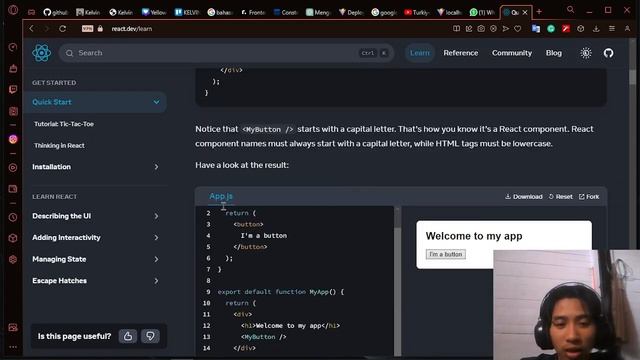Open the green Grammarly extension icon

551,29
